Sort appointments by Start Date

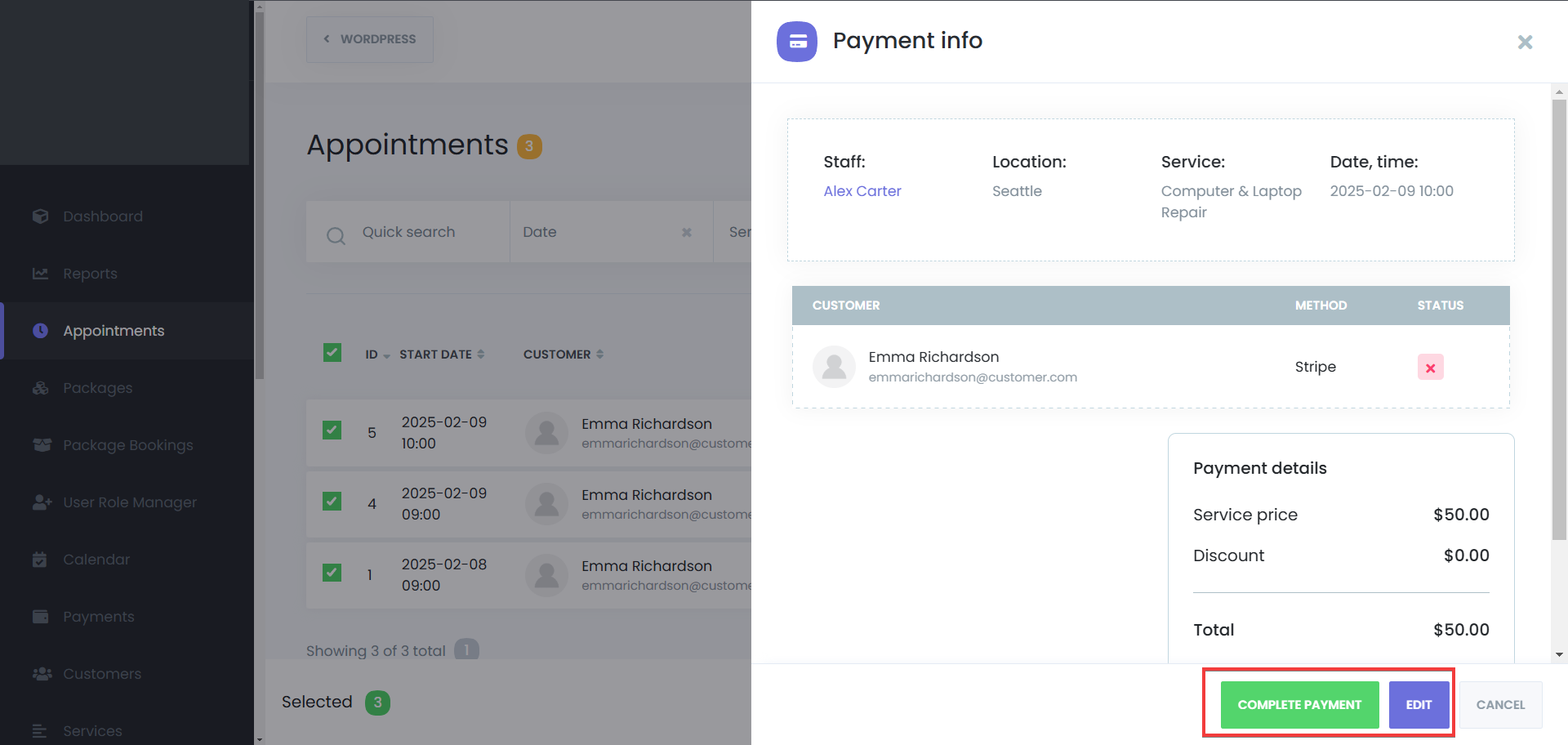481,355
